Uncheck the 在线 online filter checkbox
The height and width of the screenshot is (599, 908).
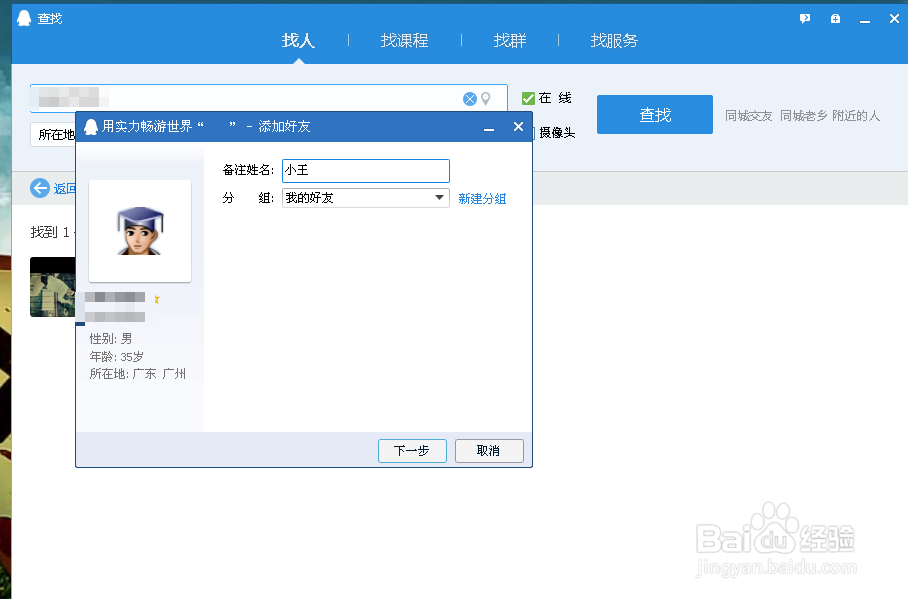point(528,98)
